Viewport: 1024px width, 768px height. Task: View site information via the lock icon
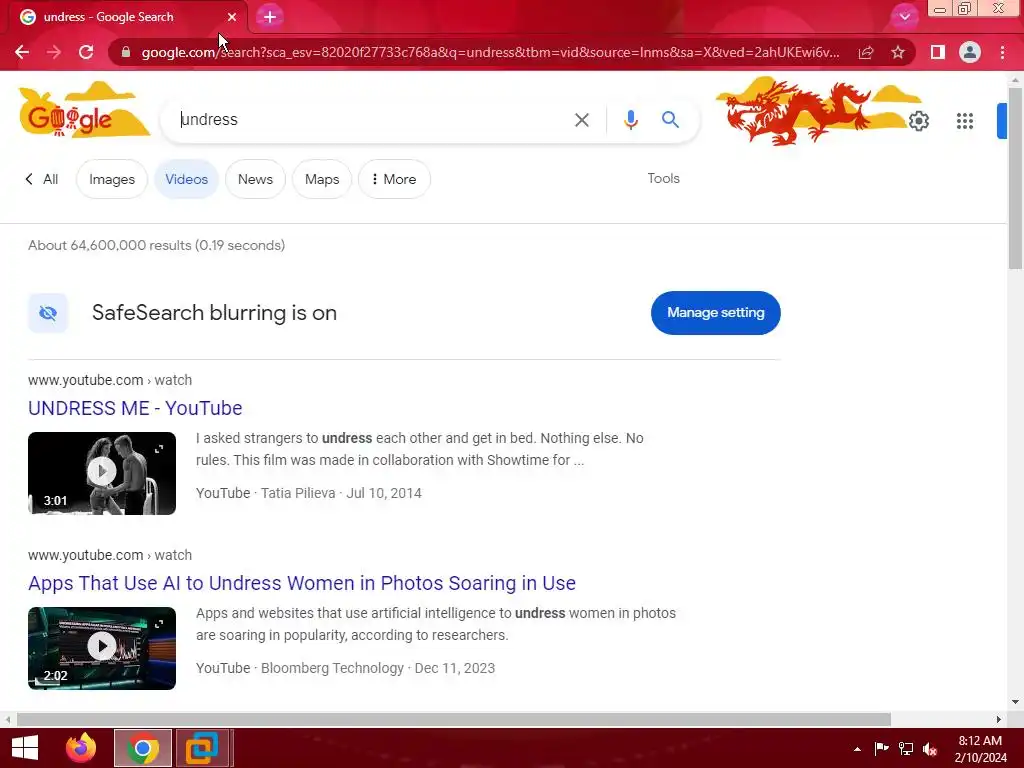(x=126, y=52)
